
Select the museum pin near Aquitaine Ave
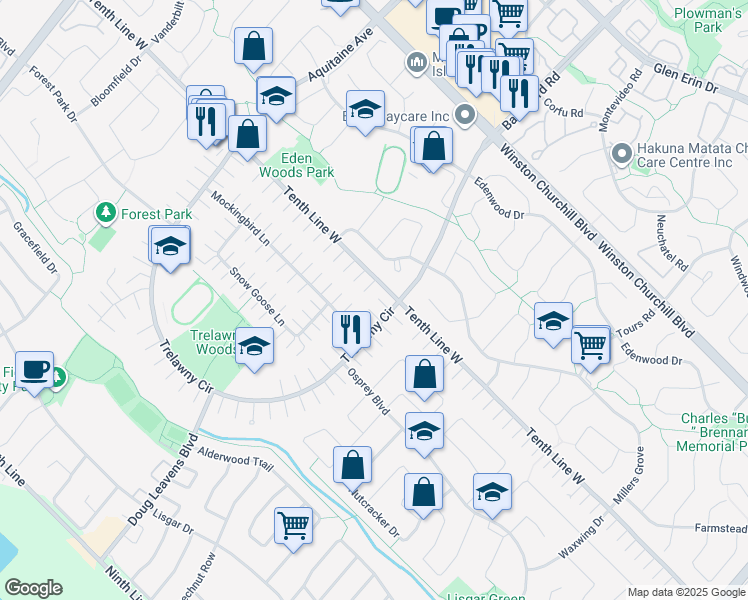click(416, 64)
